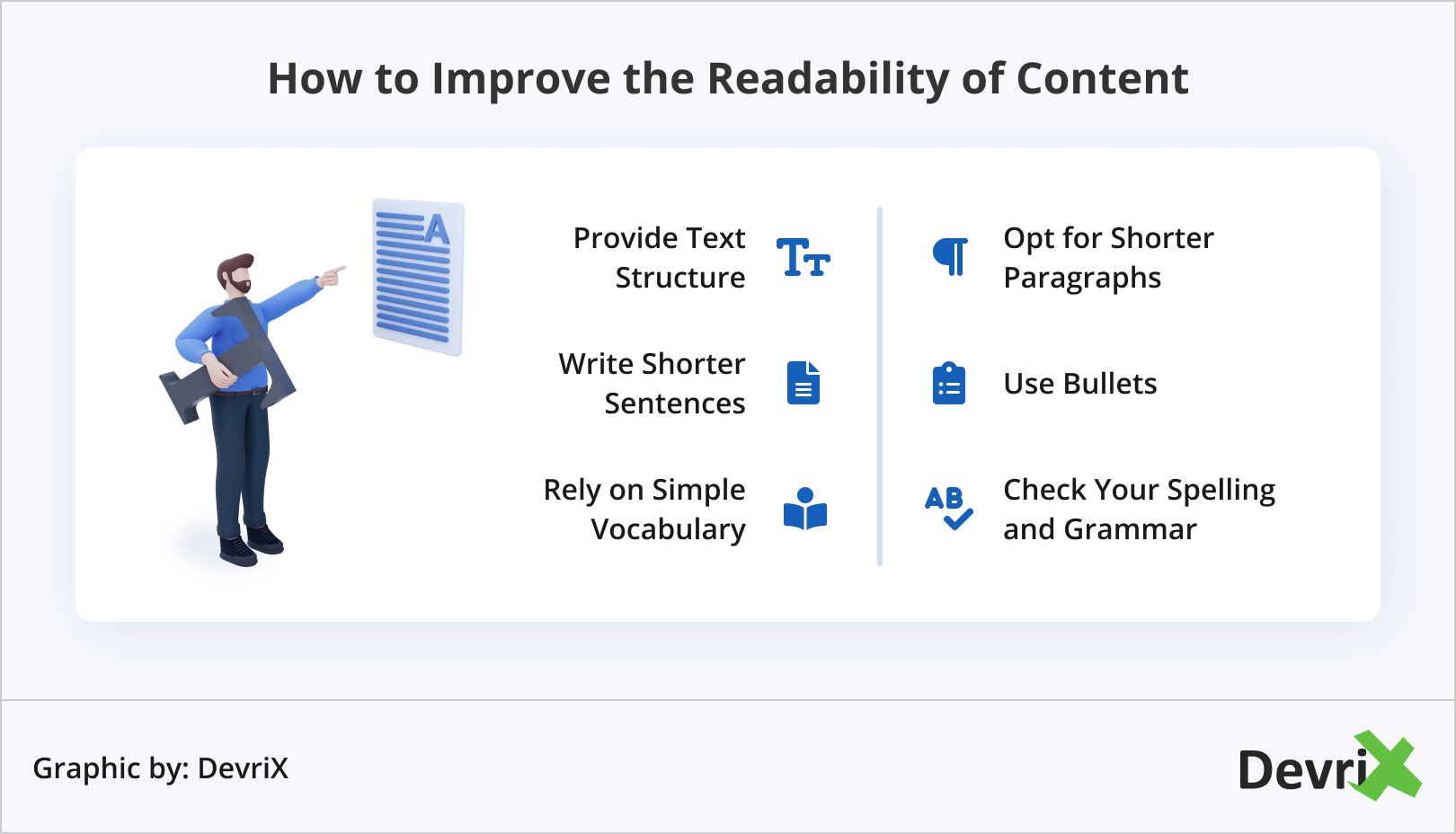
Task: Click the AB spell check icon
Action: pos(948,508)
